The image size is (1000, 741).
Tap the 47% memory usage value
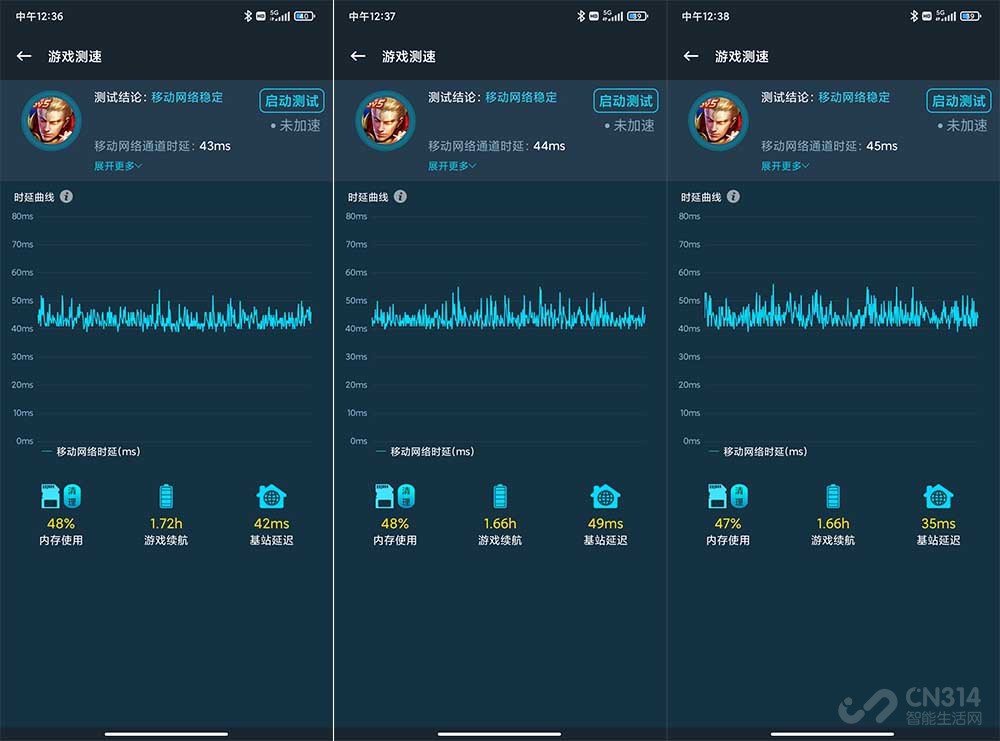coord(728,524)
